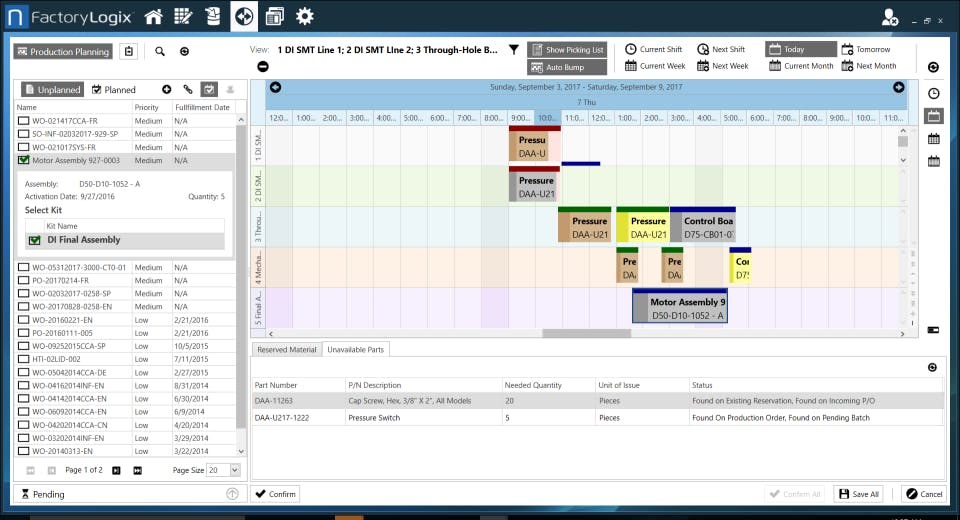960x520 pixels.
Task: Jump to the last page of work orders
Action: pos(137,470)
